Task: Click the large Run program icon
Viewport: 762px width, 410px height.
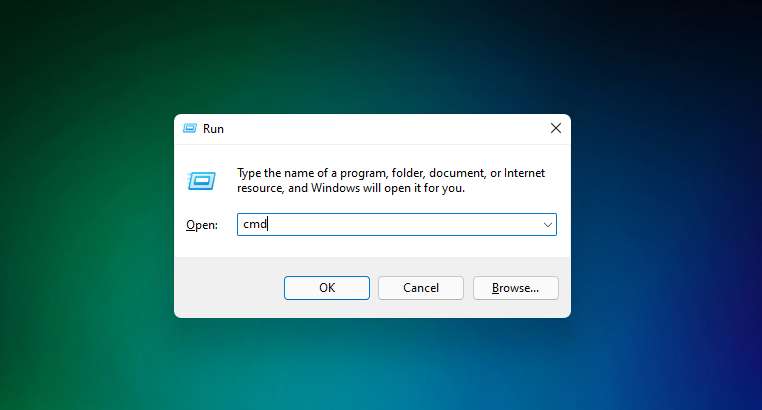Action: pos(202,181)
